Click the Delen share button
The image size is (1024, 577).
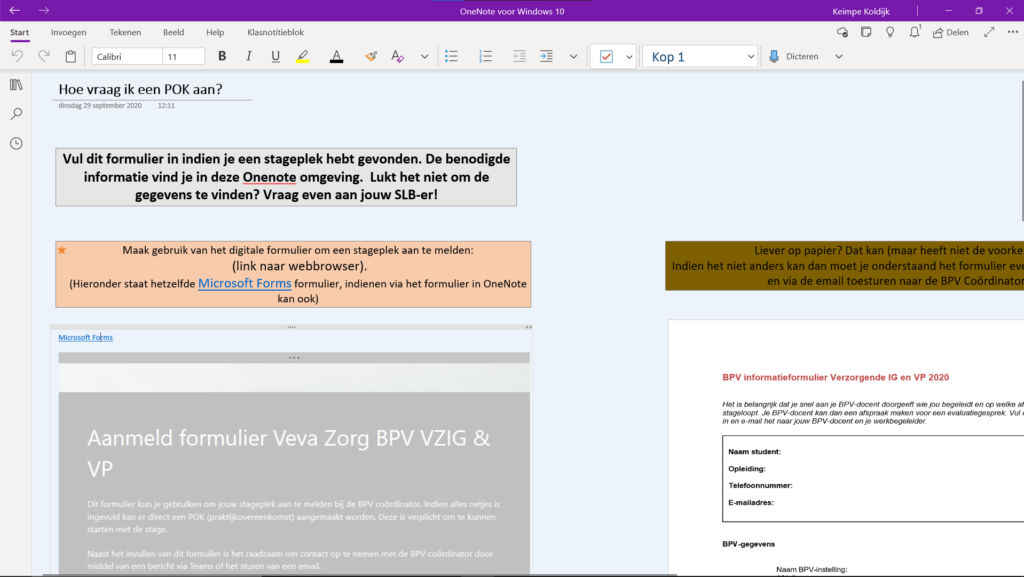tap(950, 32)
